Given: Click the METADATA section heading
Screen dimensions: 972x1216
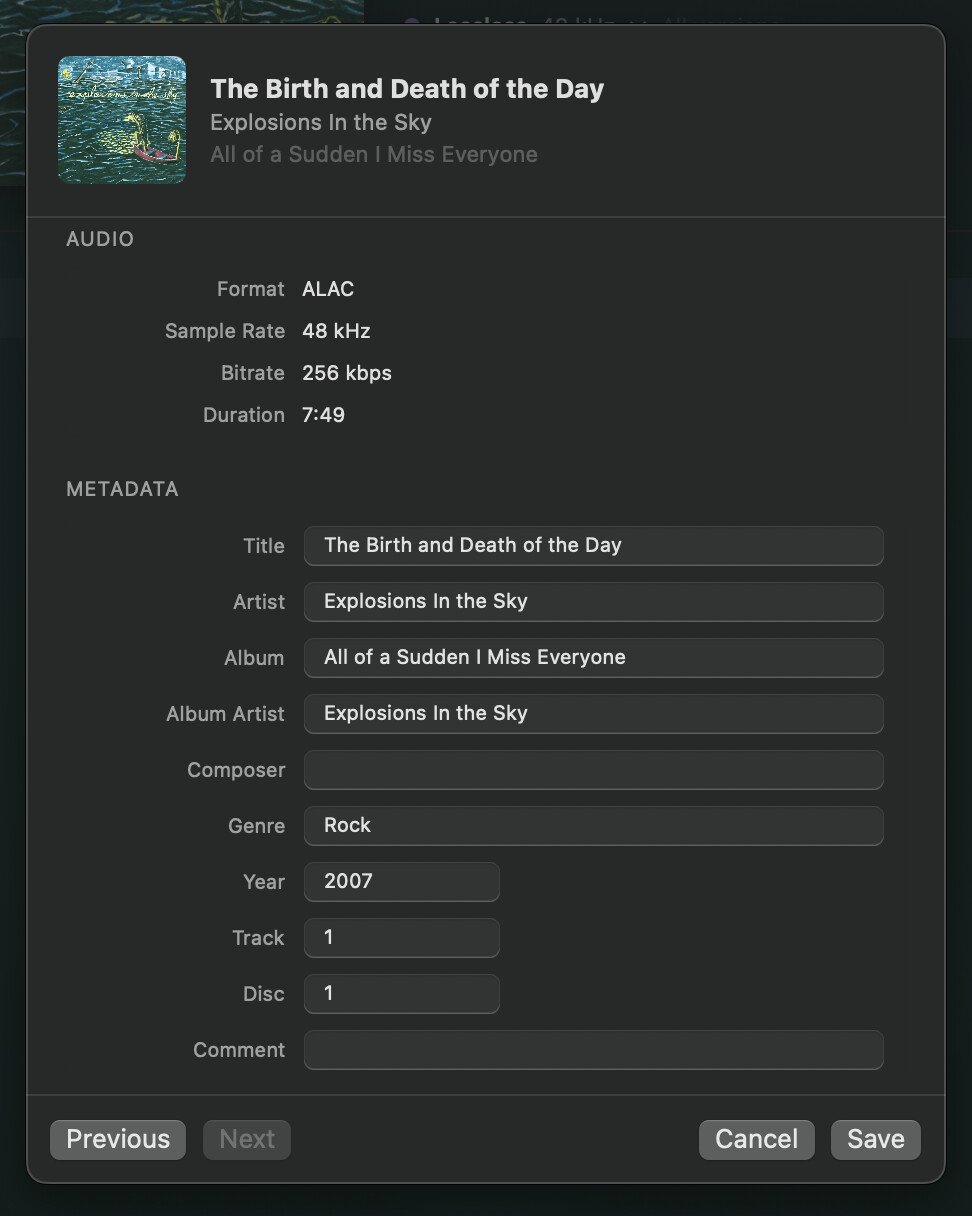Looking at the screenshot, I should pos(122,489).
